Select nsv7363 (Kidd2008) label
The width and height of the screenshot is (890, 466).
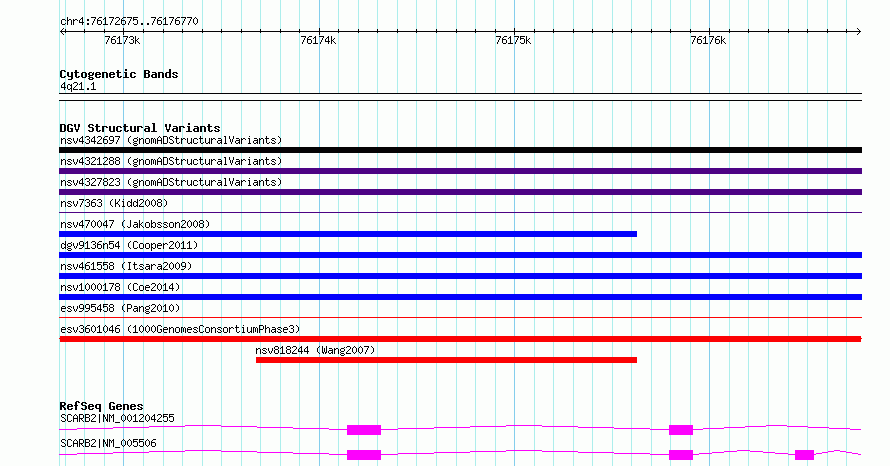114,203
